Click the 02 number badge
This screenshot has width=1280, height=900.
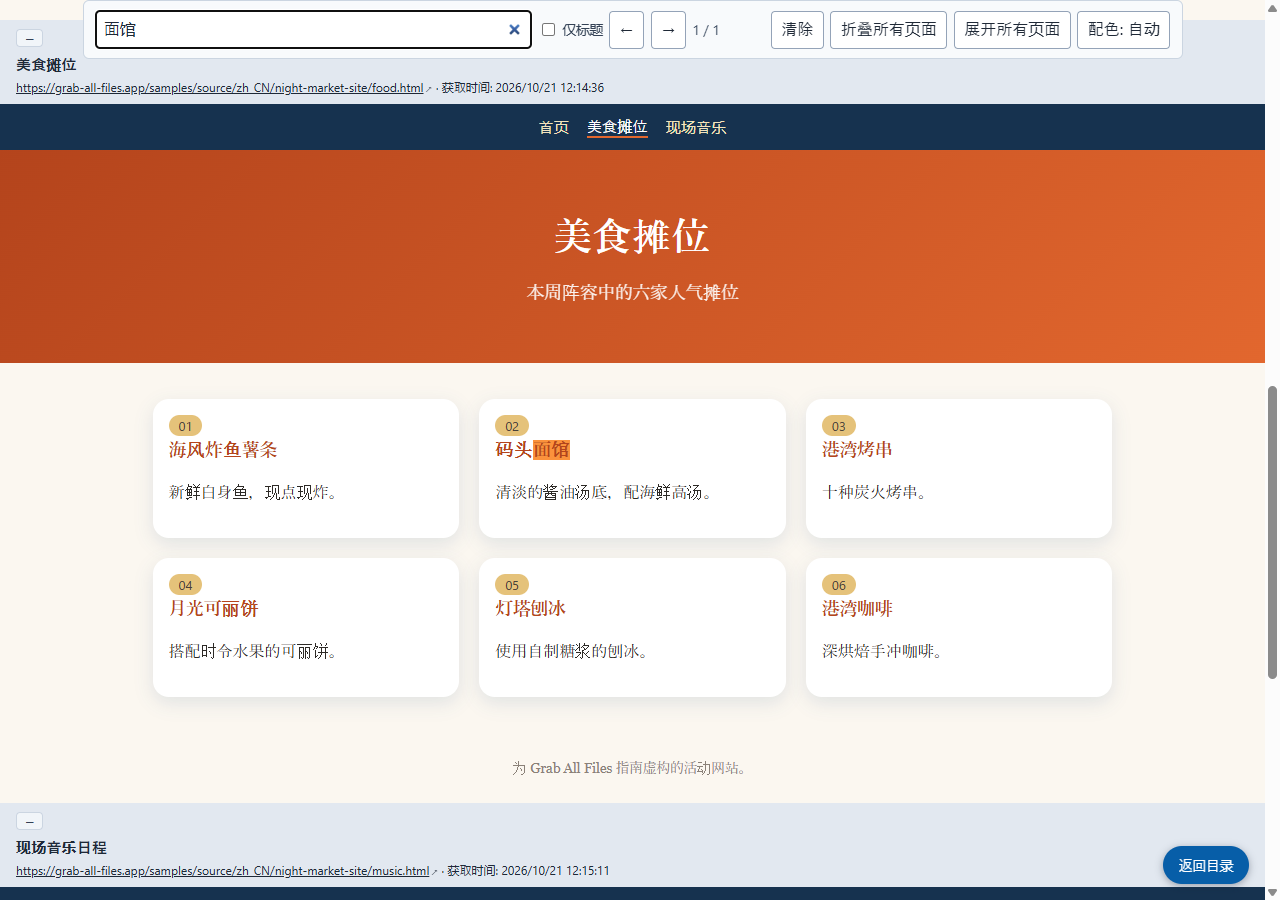512,426
